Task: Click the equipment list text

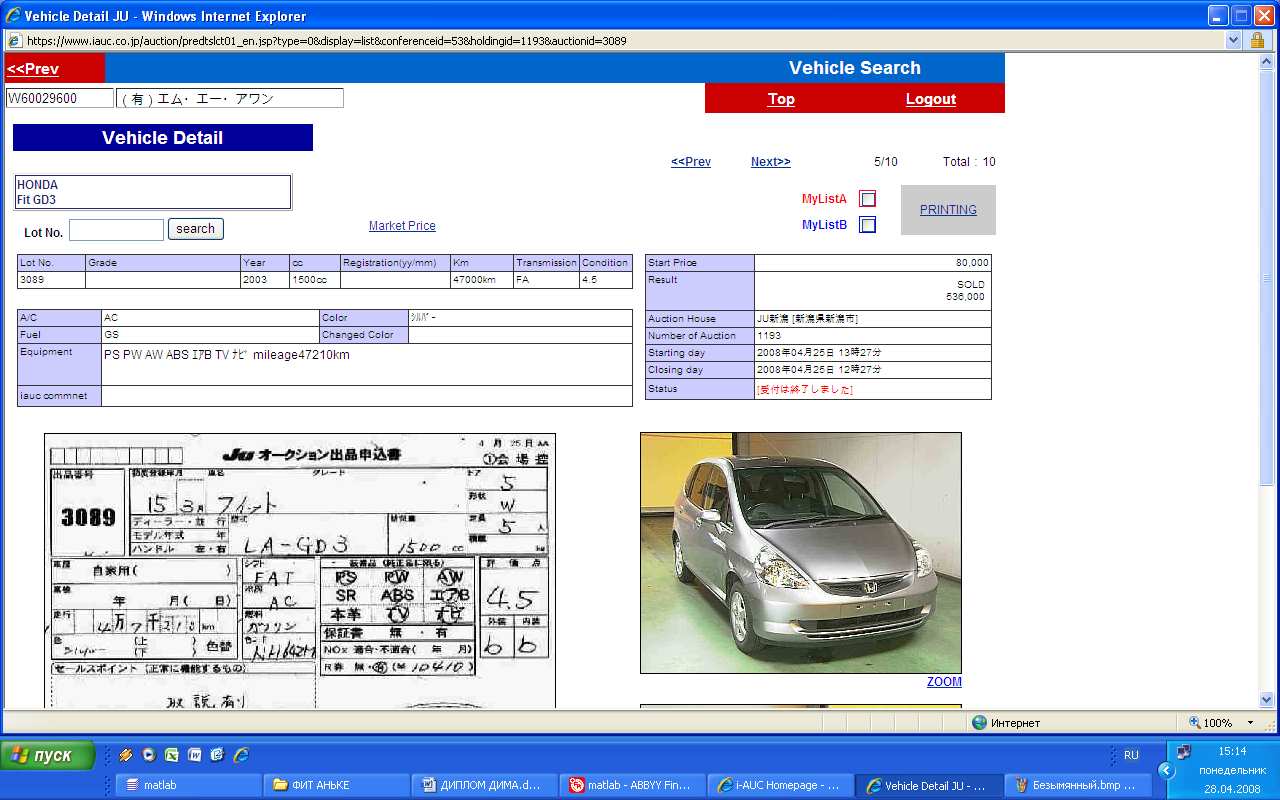Action: 227,355
